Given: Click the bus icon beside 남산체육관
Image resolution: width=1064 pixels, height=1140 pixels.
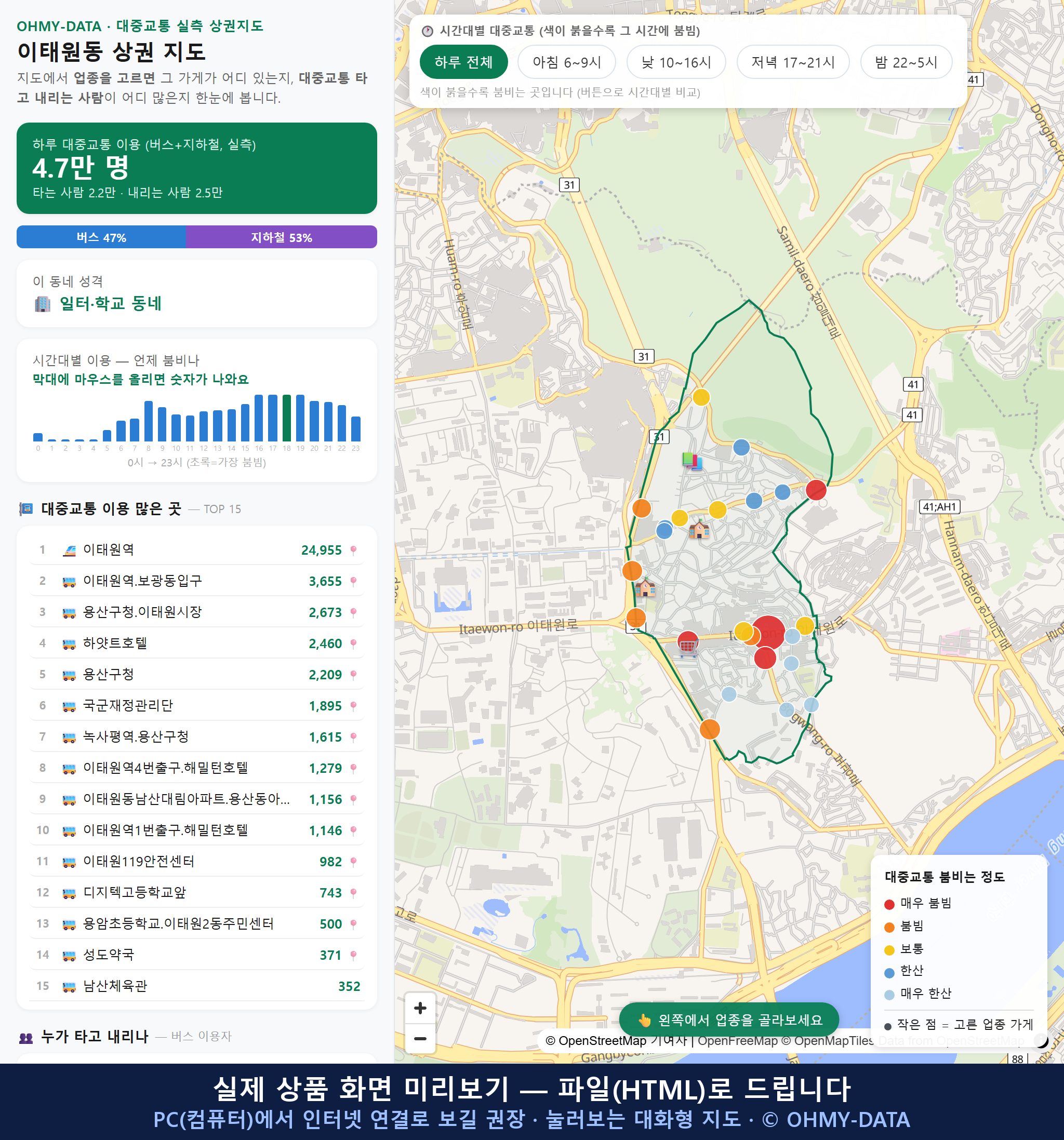Looking at the screenshot, I should (x=69, y=987).
